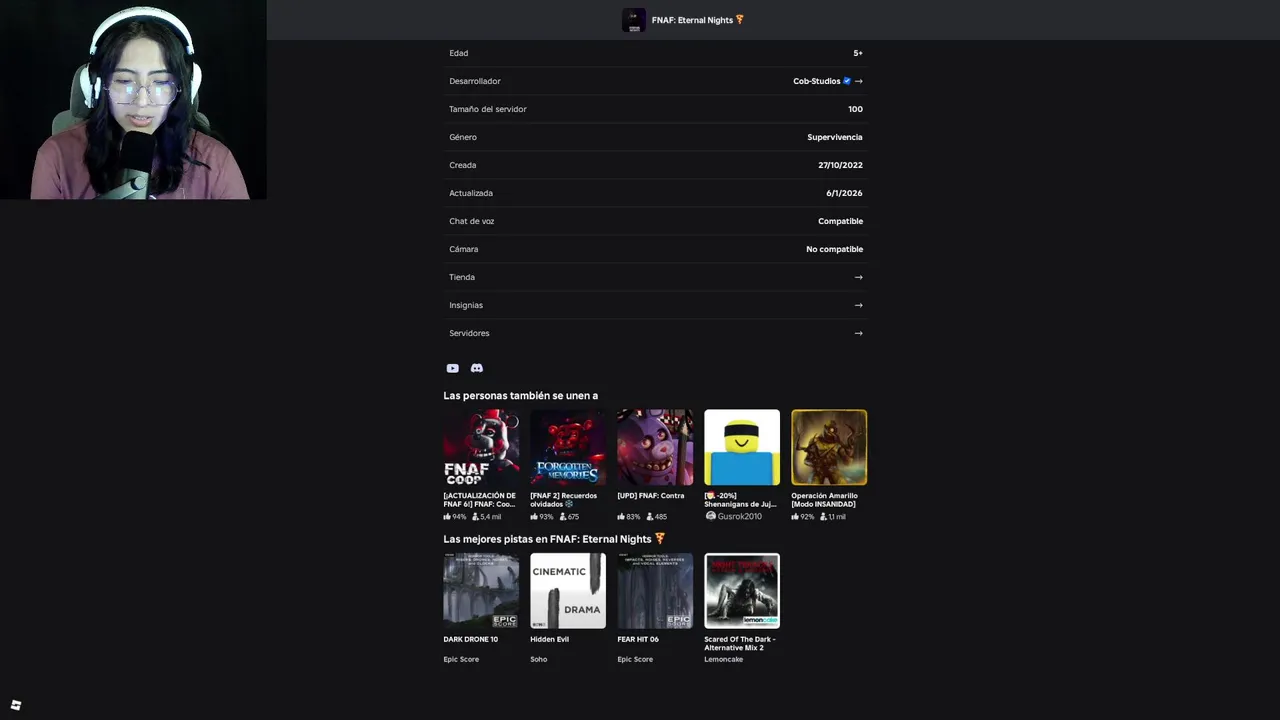Image resolution: width=1280 pixels, height=720 pixels.
Task: Click the Gusrok2010 creator name
Action: click(739, 516)
